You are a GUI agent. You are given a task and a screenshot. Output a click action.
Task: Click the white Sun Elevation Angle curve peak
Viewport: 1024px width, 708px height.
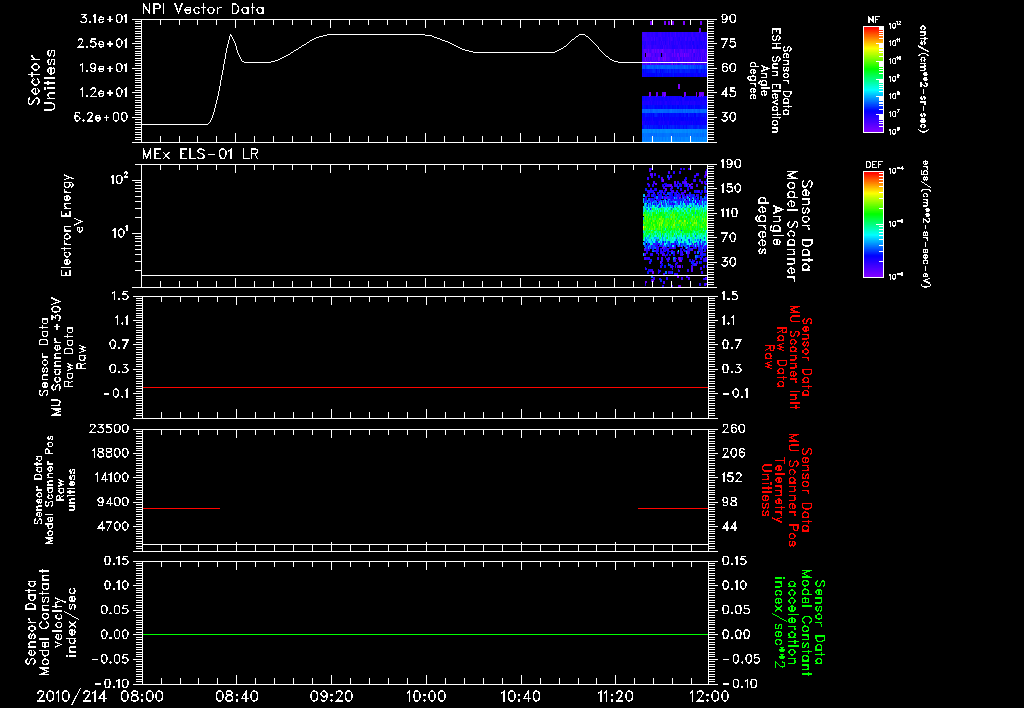click(x=231, y=35)
